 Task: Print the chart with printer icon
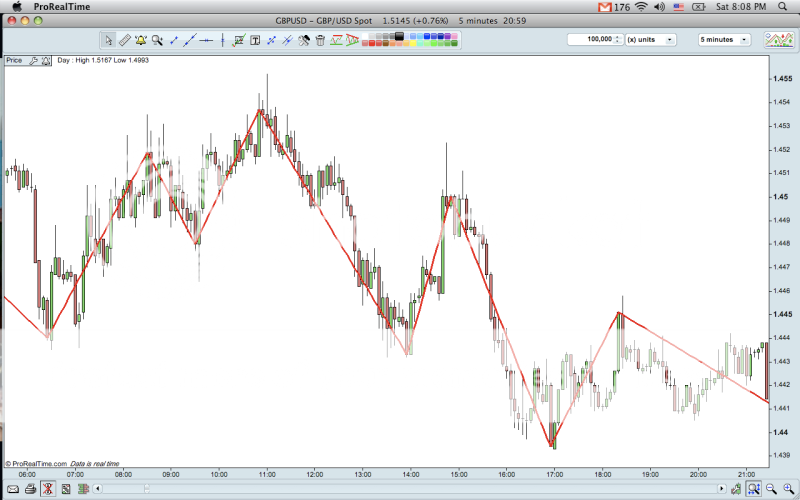[x=30, y=489]
